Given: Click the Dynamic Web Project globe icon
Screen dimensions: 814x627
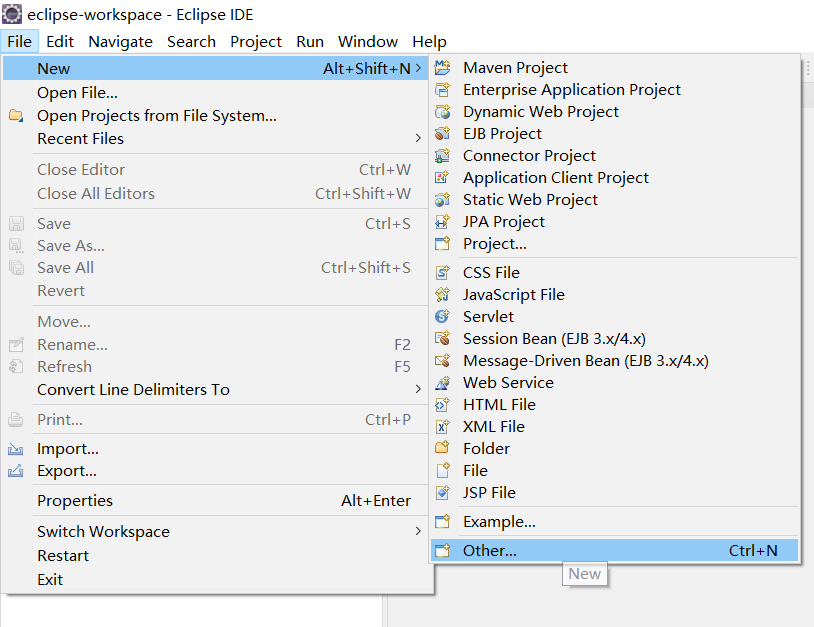Looking at the screenshot, I should (442, 112).
